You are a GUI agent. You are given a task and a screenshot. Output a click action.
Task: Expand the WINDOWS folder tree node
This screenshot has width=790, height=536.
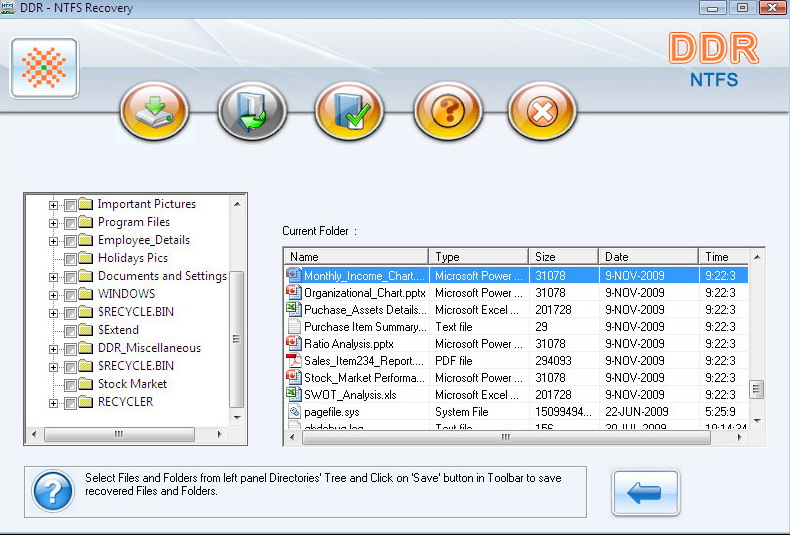pos(53,294)
